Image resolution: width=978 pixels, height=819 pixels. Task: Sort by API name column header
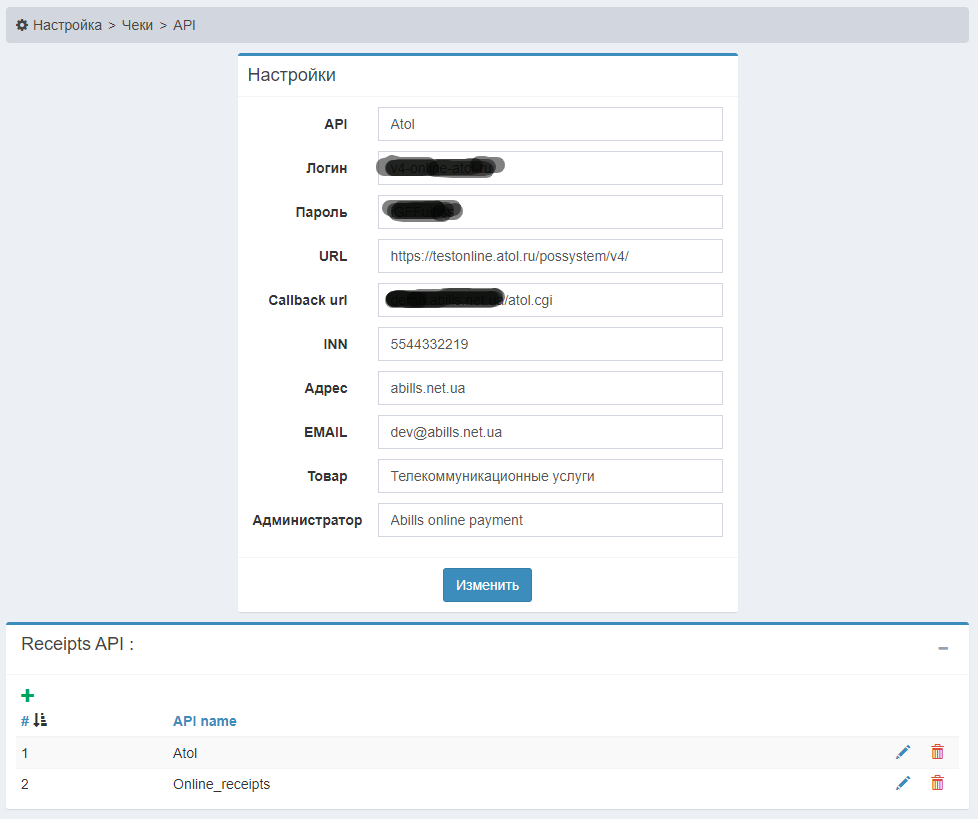(204, 721)
